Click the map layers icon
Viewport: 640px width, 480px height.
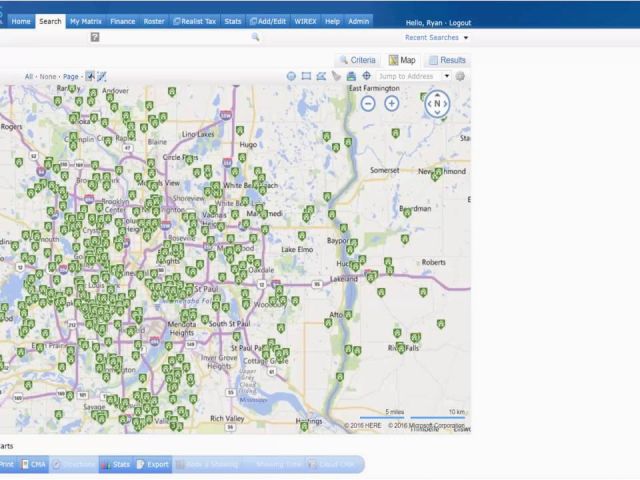(351, 76)
